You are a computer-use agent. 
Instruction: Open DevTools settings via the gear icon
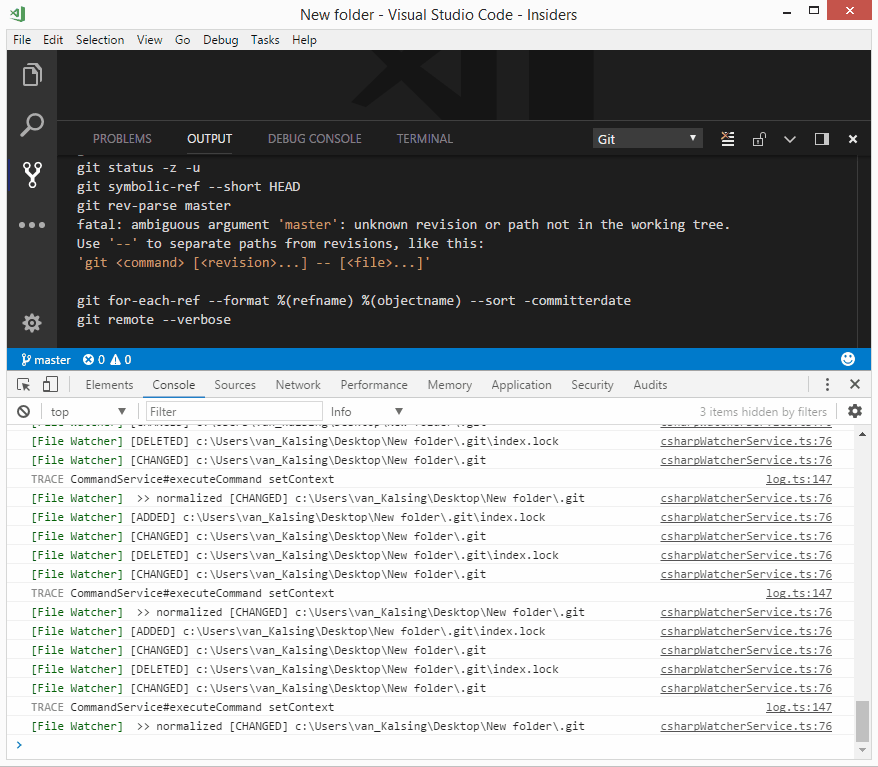tap(856, 411)
